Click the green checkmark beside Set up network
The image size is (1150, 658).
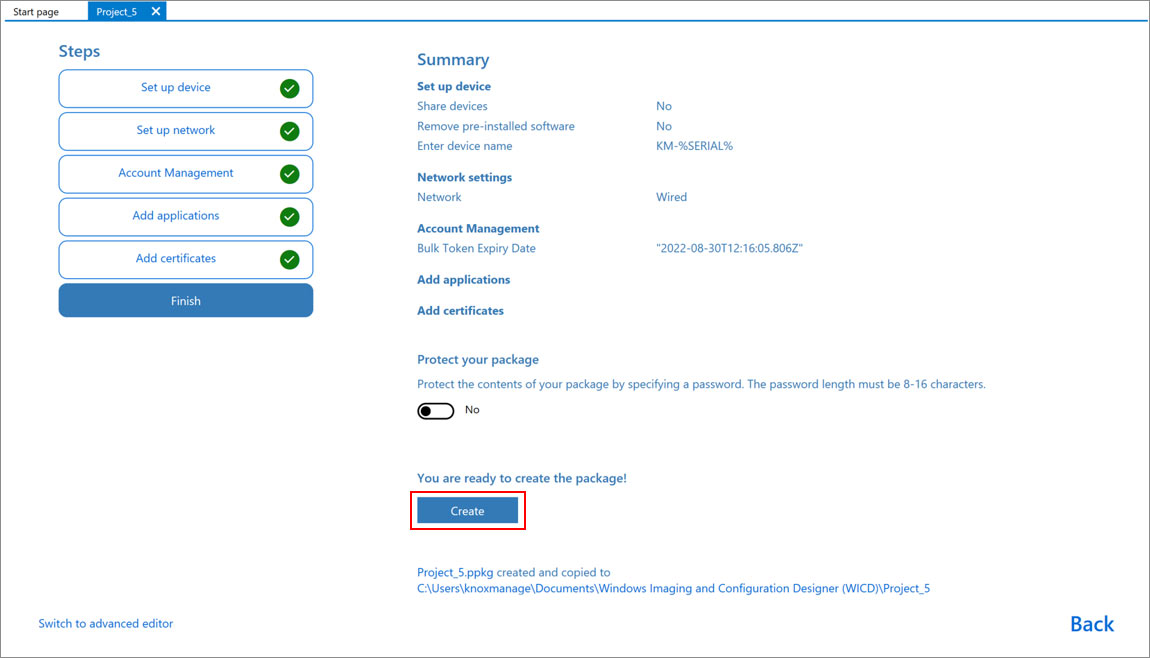click(x=289, y=131)
